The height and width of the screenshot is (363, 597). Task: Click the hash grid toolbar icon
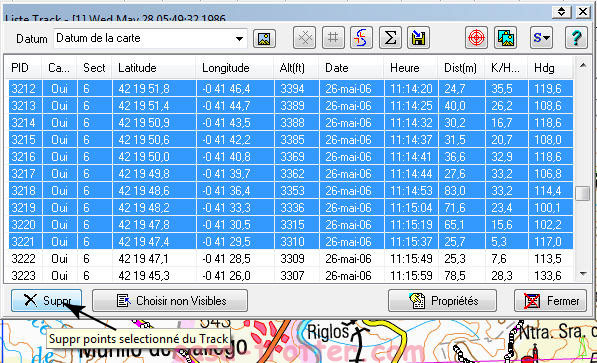[333, 38]
